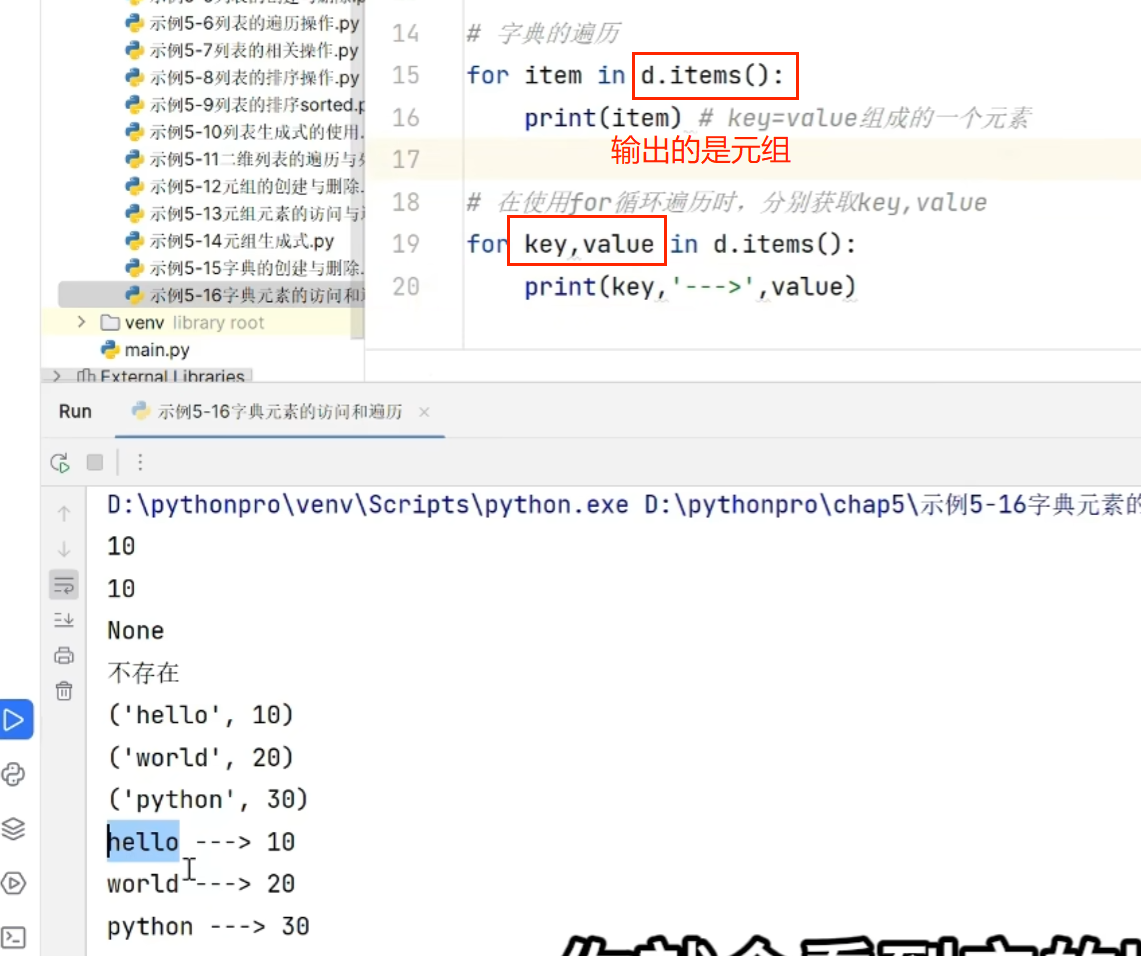
Task: Click the None output line
Action: click(x=135, y=631)
